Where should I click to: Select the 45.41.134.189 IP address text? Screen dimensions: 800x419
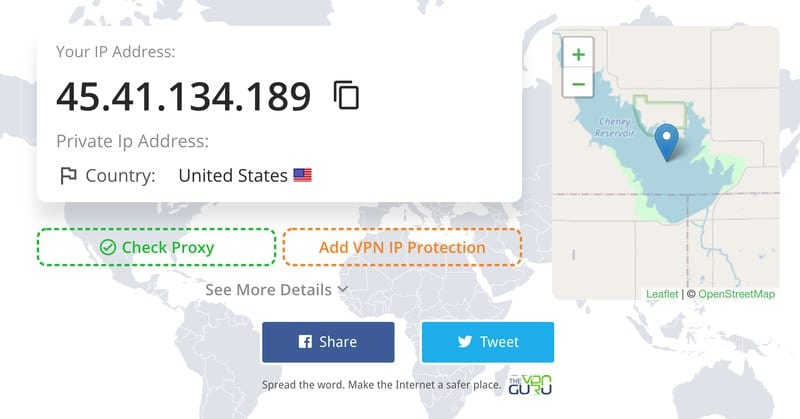point(183,96)
